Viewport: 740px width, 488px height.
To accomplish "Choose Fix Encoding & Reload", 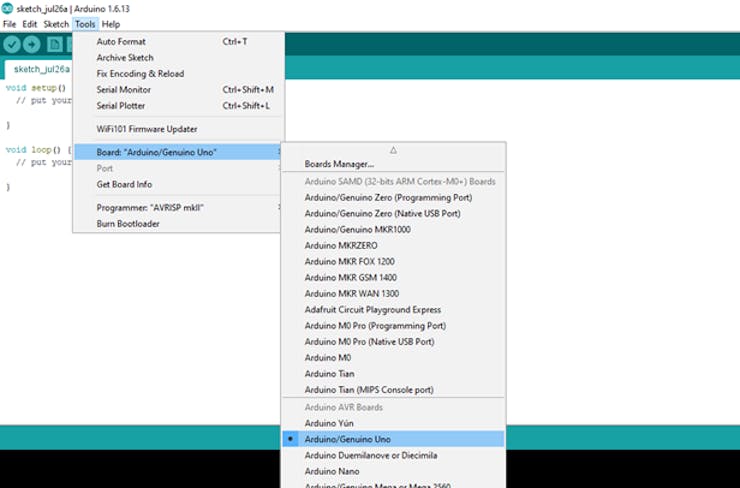I will tap(179, 74).
